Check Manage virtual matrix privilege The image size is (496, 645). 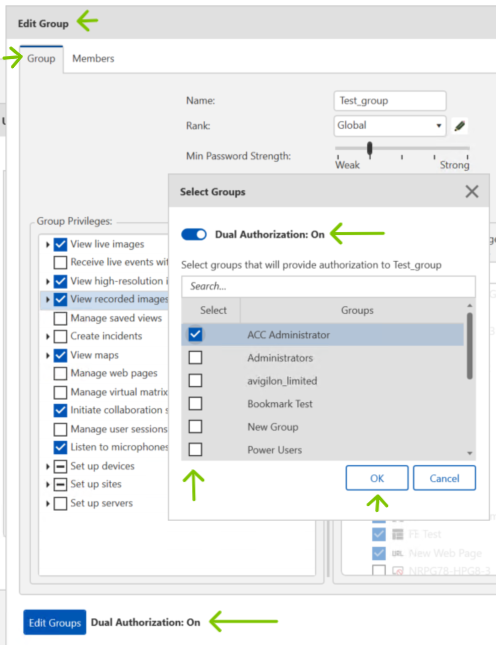60,392
